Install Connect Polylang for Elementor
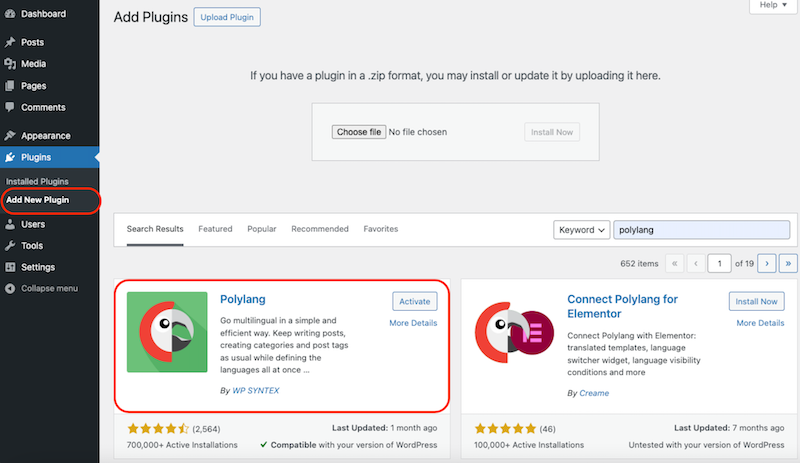The height and width of the screenshot is (463, 800). pos(757,301)
